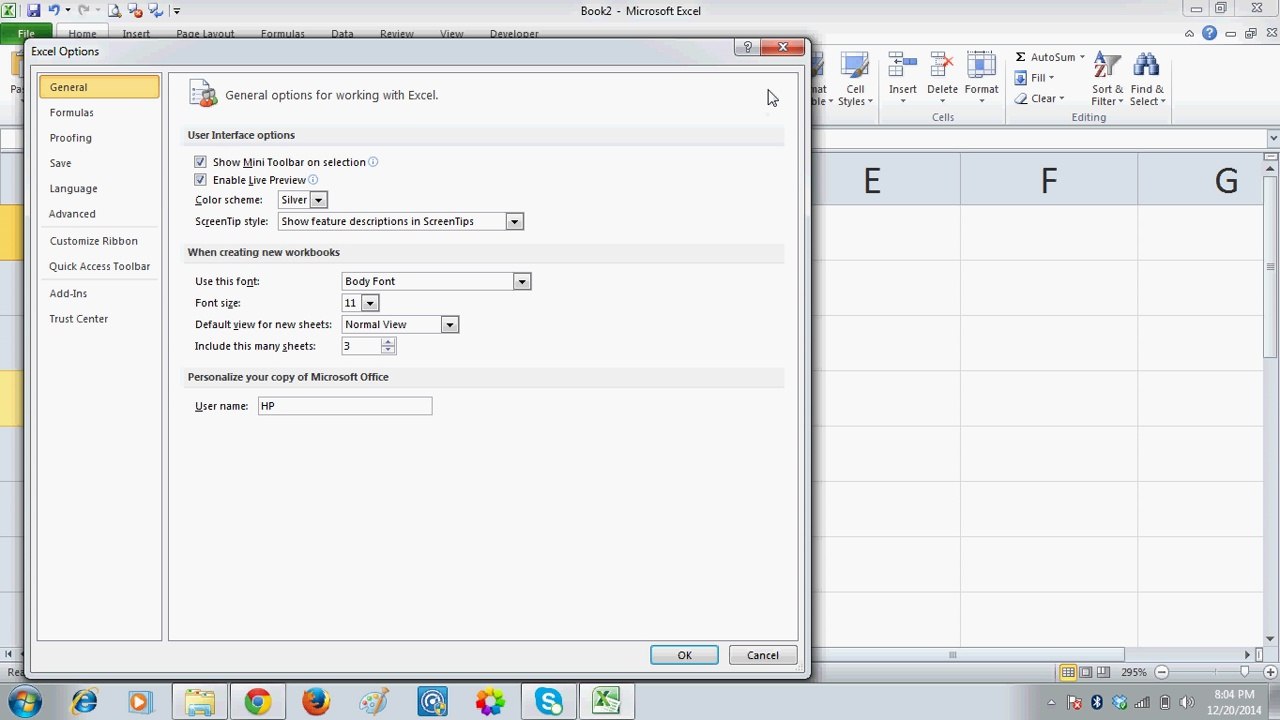Viewport: 1280px width, 720px height.
Task: Open the Customize Quick Access Toolbar arrow
Action: [177, 11]
